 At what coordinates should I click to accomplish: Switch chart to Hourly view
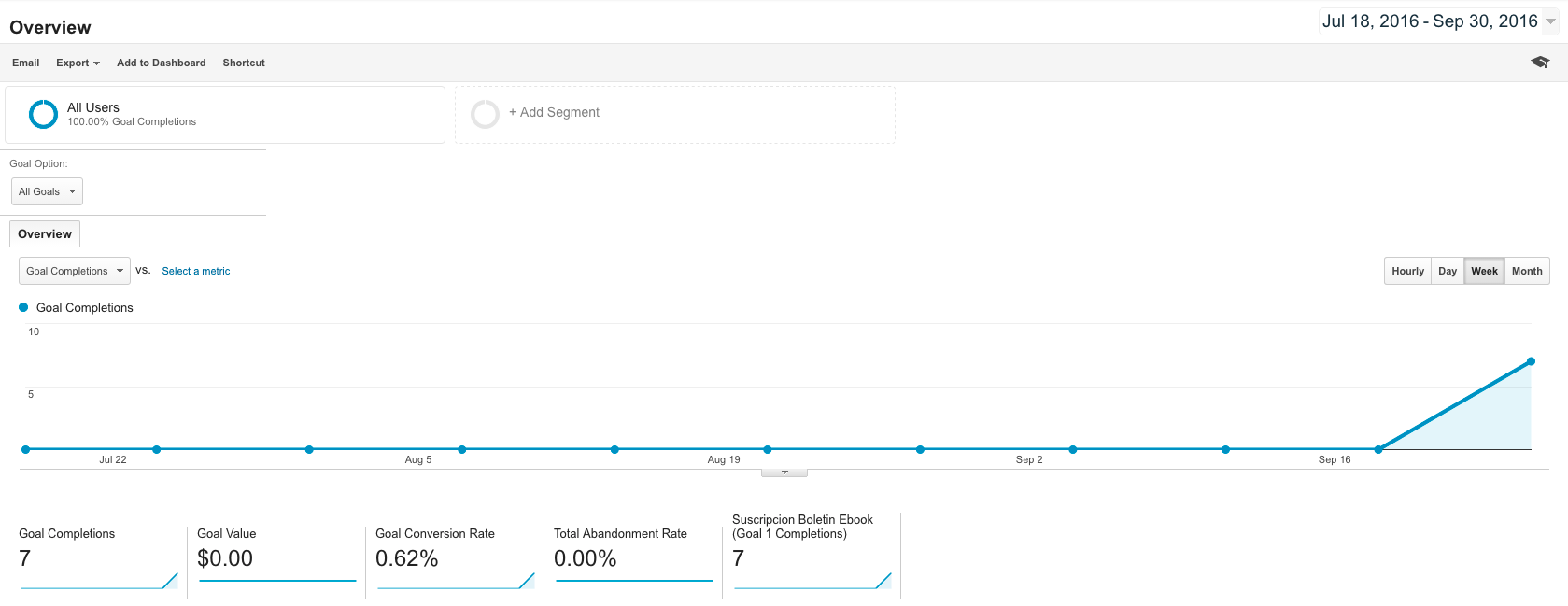pos(1407,271)
